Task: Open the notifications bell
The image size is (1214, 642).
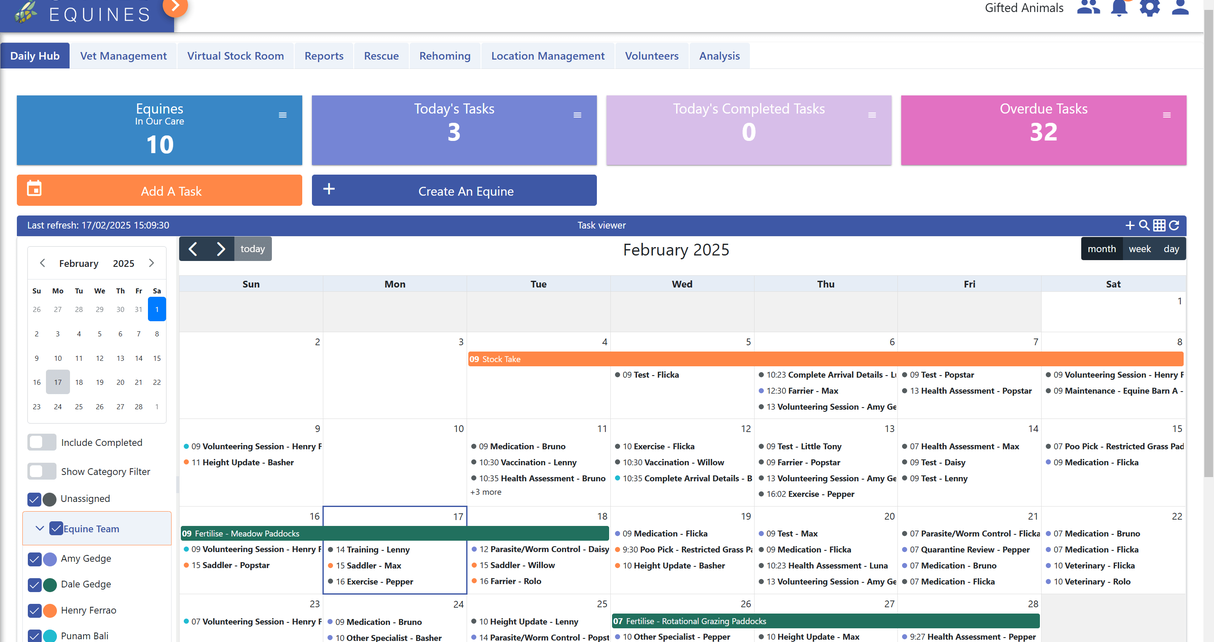Action: [1120, 8]
